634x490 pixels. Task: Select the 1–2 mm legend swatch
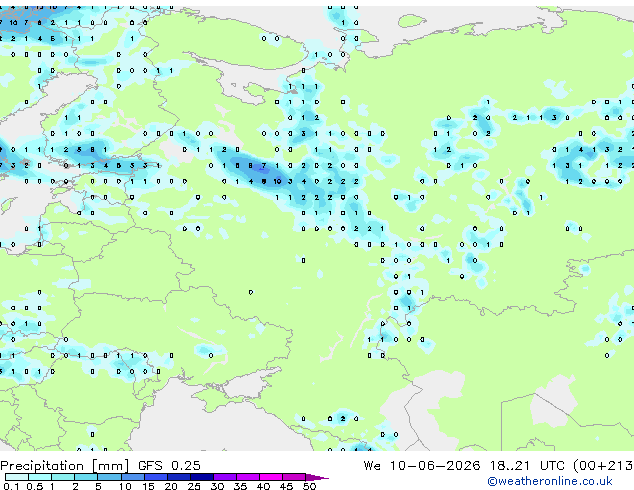click(x=63, y=477)
